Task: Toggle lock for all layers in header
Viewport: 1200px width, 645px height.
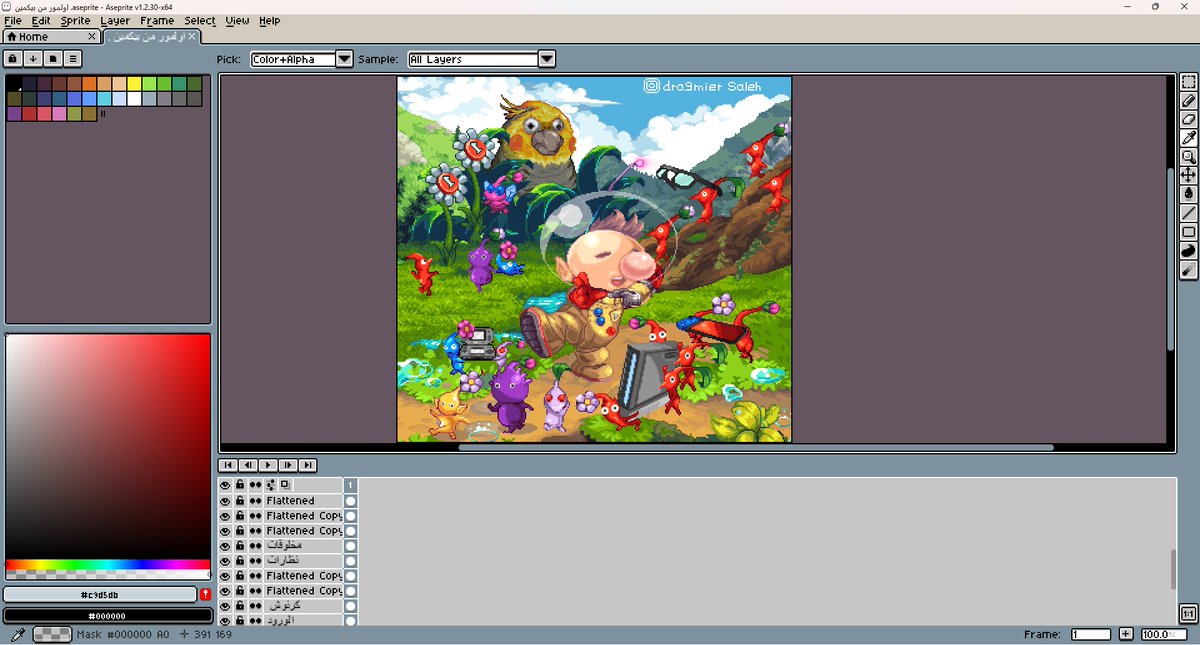Action: pyautogui.click(x=240, y=484)
